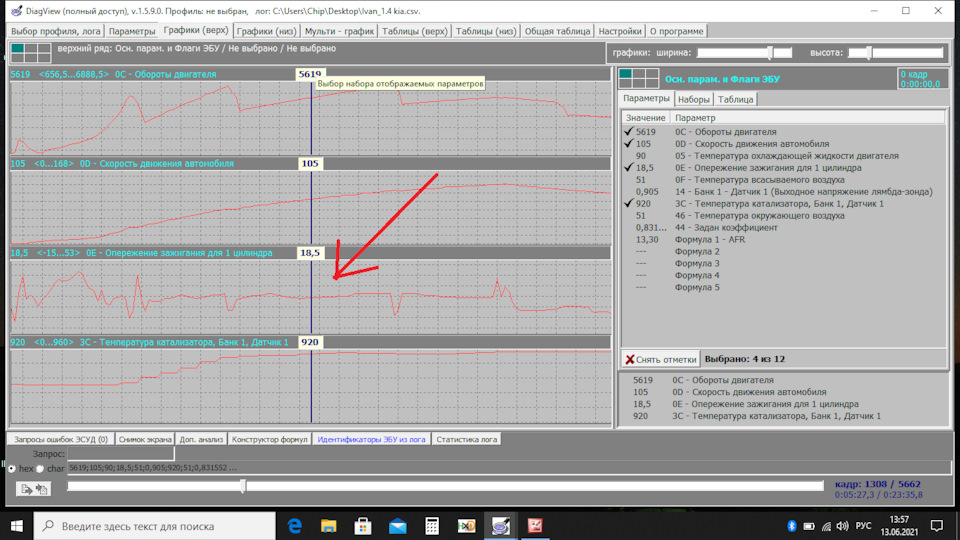
Task: Select first cell of right panel set grid
Action: coord(625,74)
